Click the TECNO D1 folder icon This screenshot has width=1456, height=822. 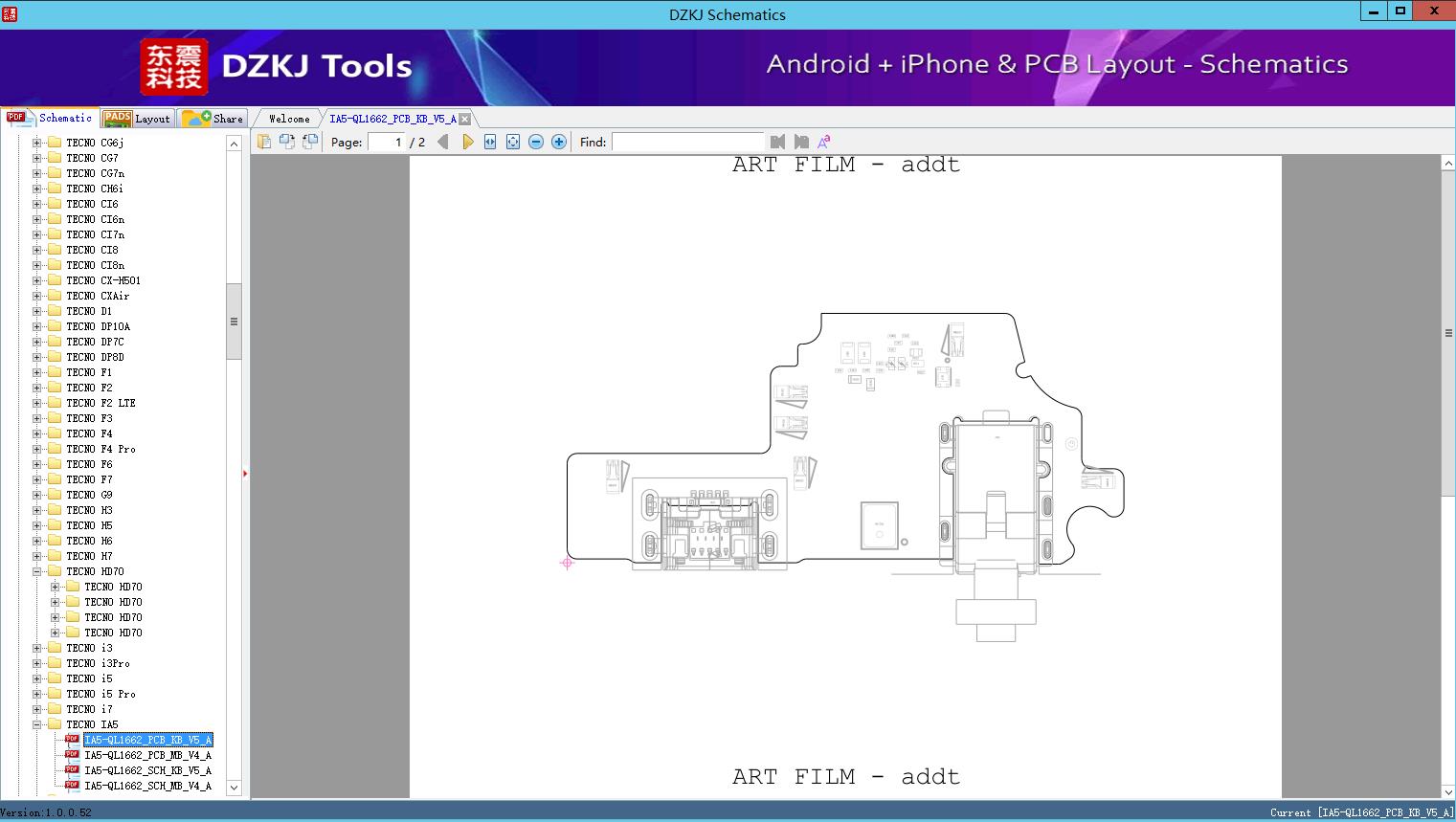55,311
